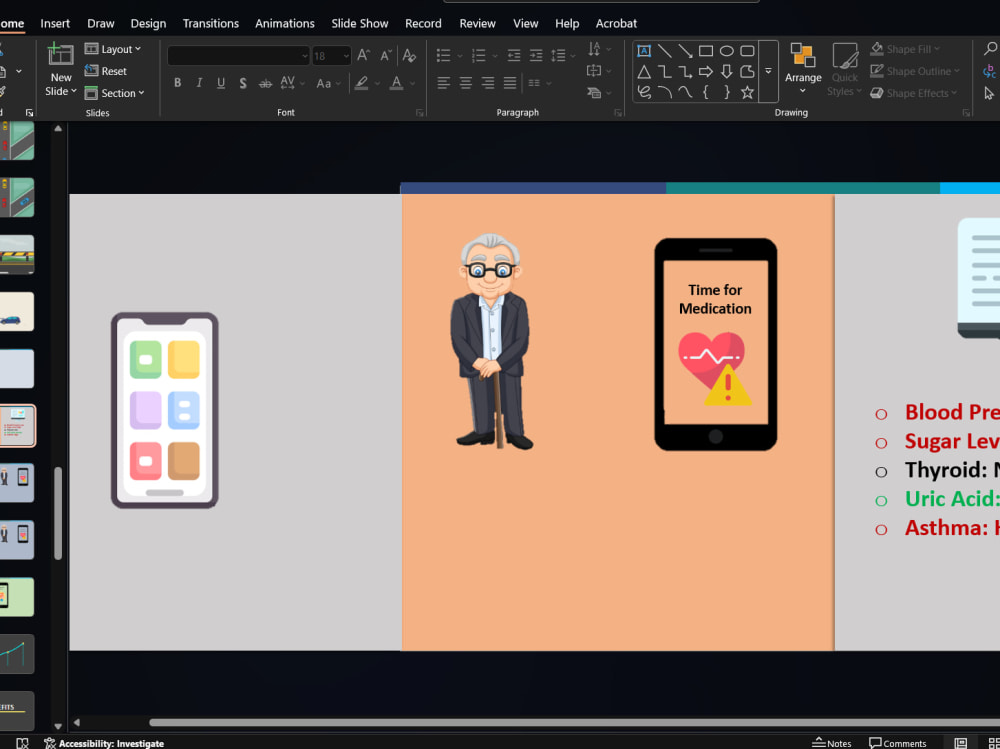The image size is (1000, 749).
Task: Click the Reset slide button
Action: point(106,71)
